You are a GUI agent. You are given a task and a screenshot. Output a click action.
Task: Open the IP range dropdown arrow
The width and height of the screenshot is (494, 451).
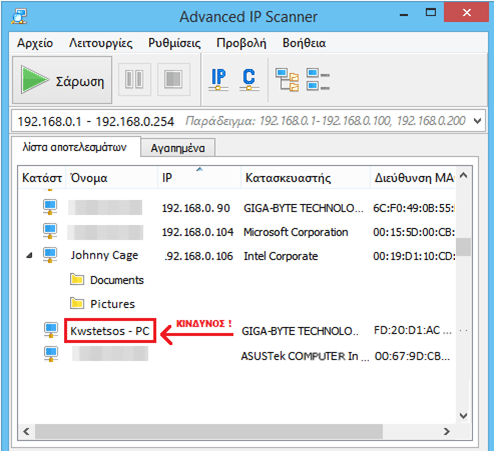(477, 121)
